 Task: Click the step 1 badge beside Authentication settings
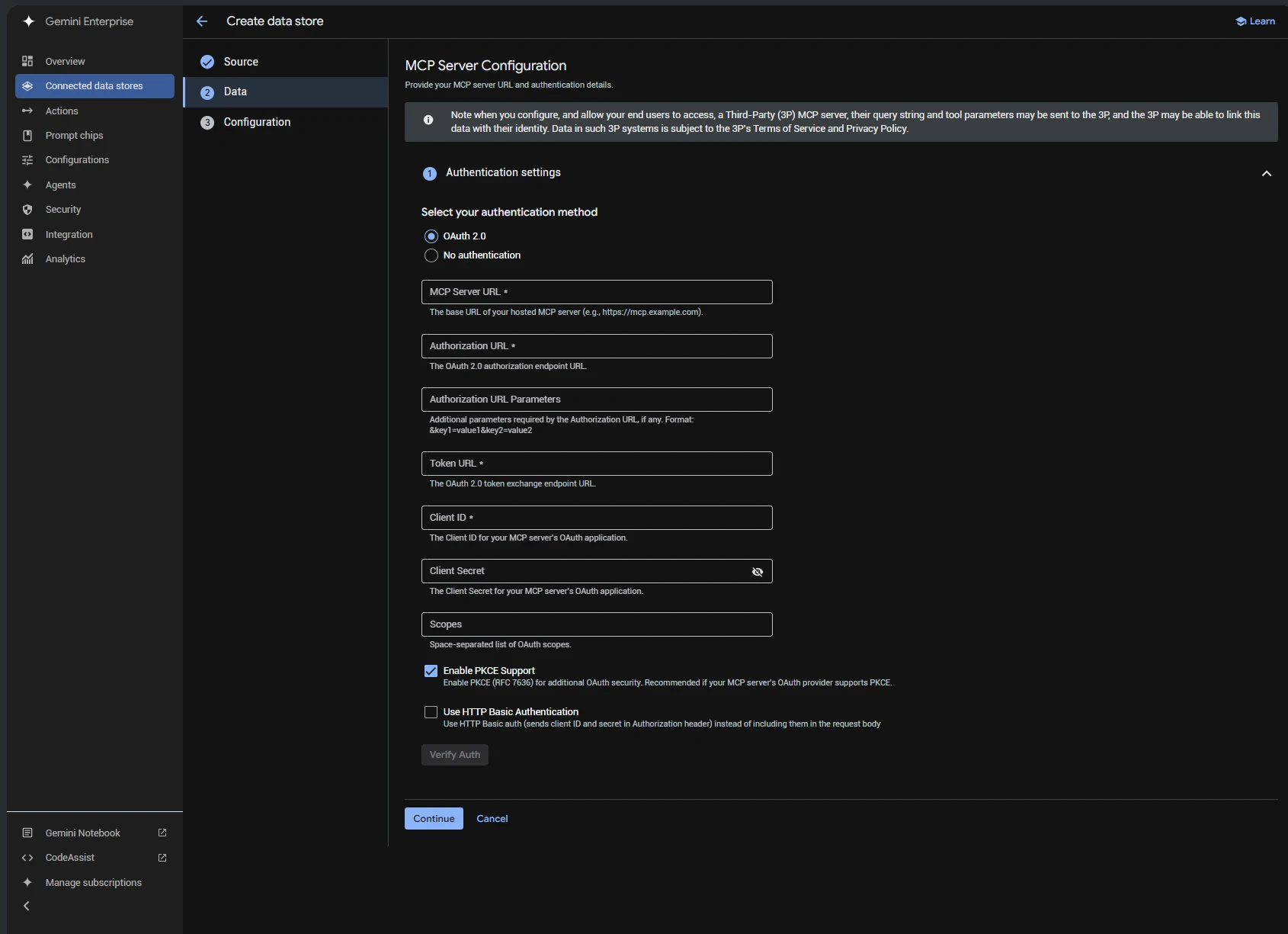click(x=430, y=174)
